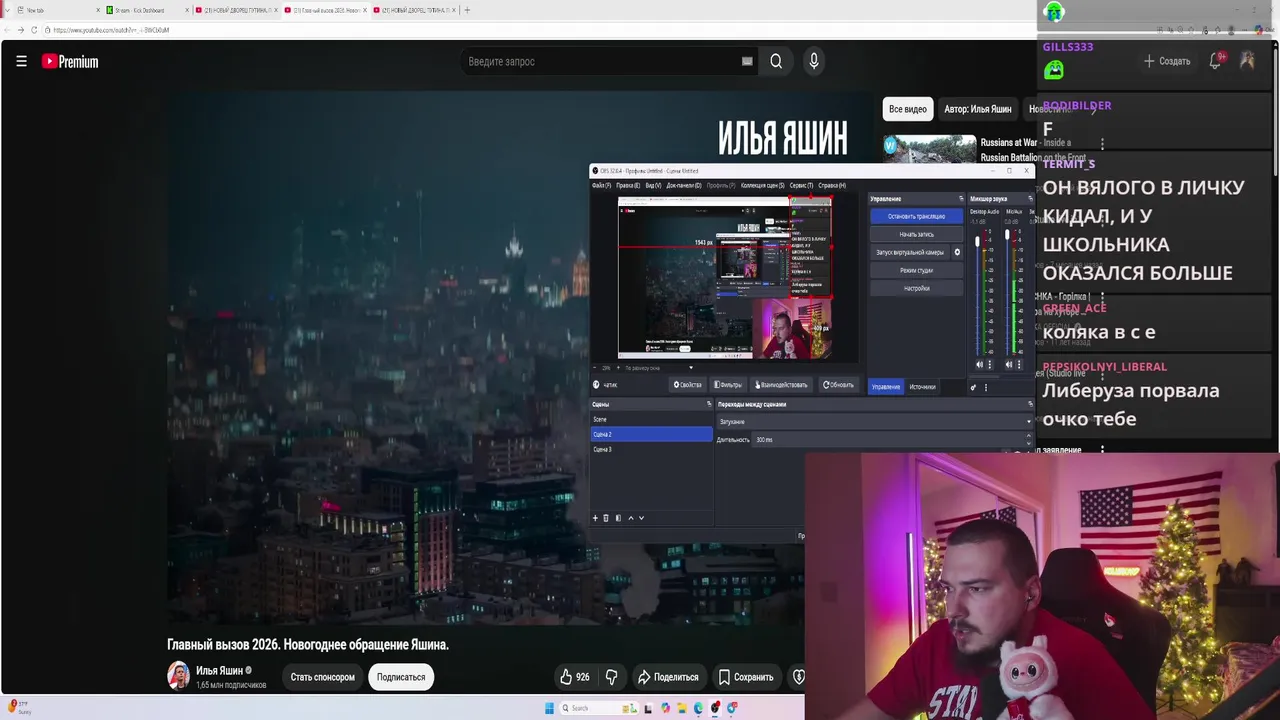Open a new browser tab with plus
This screenshot has height=720, width=1280.
tap(467, 10)
